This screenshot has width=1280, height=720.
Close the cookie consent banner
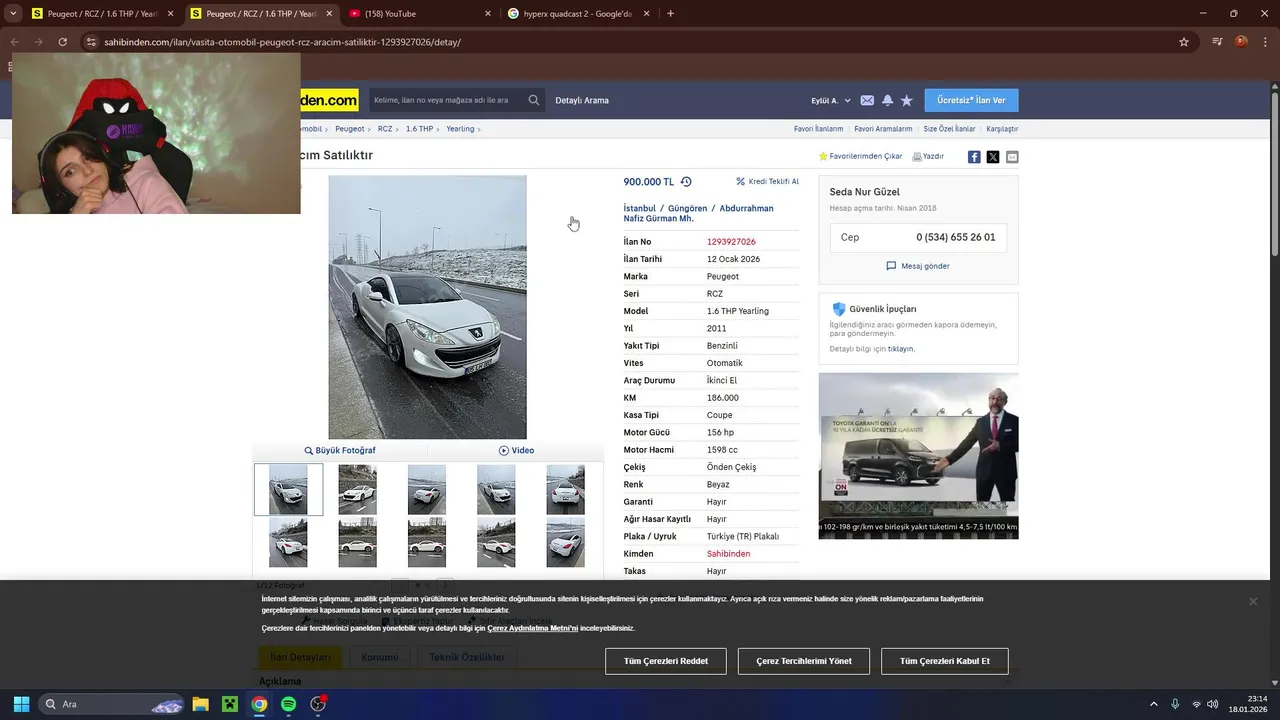click(1252, 601)
